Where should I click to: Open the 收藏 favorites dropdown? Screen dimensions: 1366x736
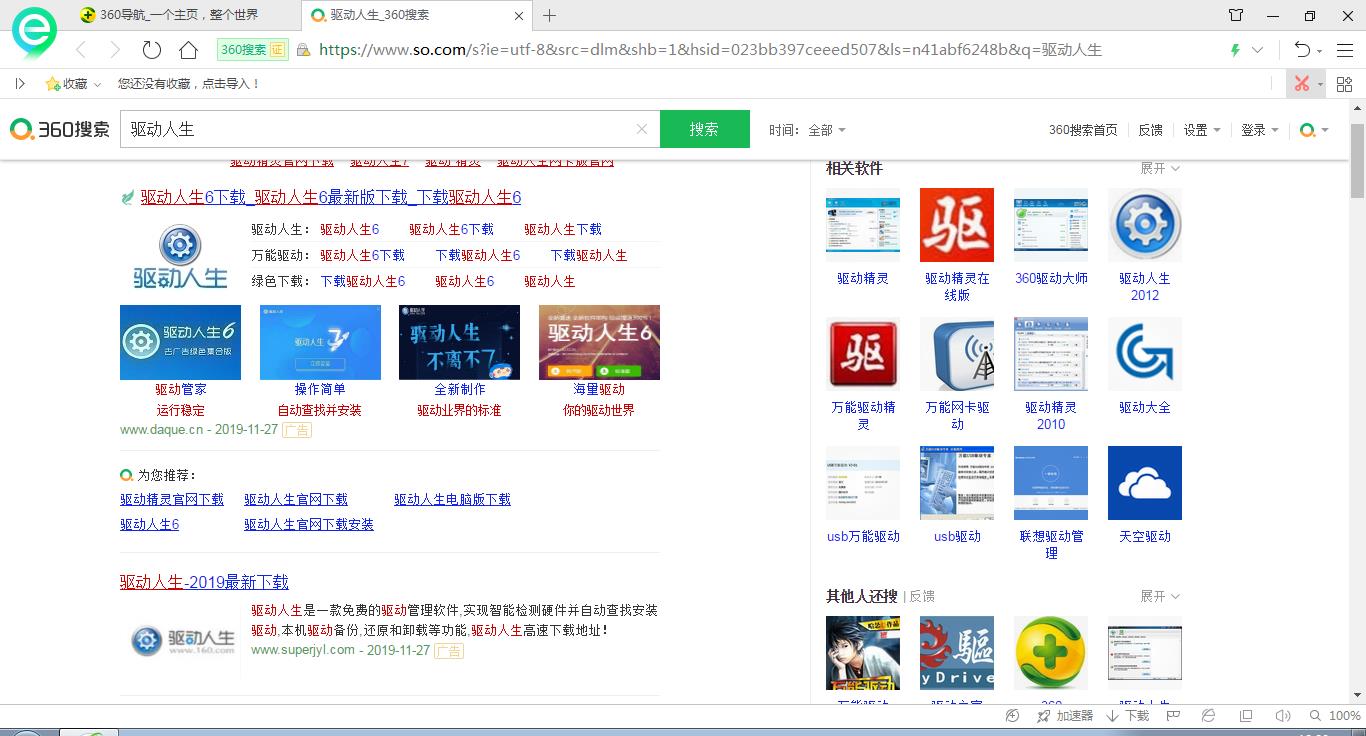(74, 84)
